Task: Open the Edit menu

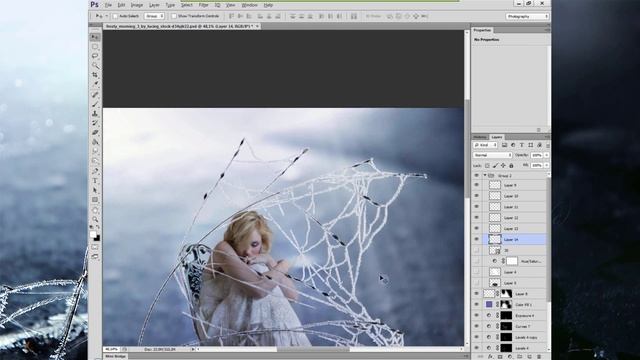Action: pos(121,5)
